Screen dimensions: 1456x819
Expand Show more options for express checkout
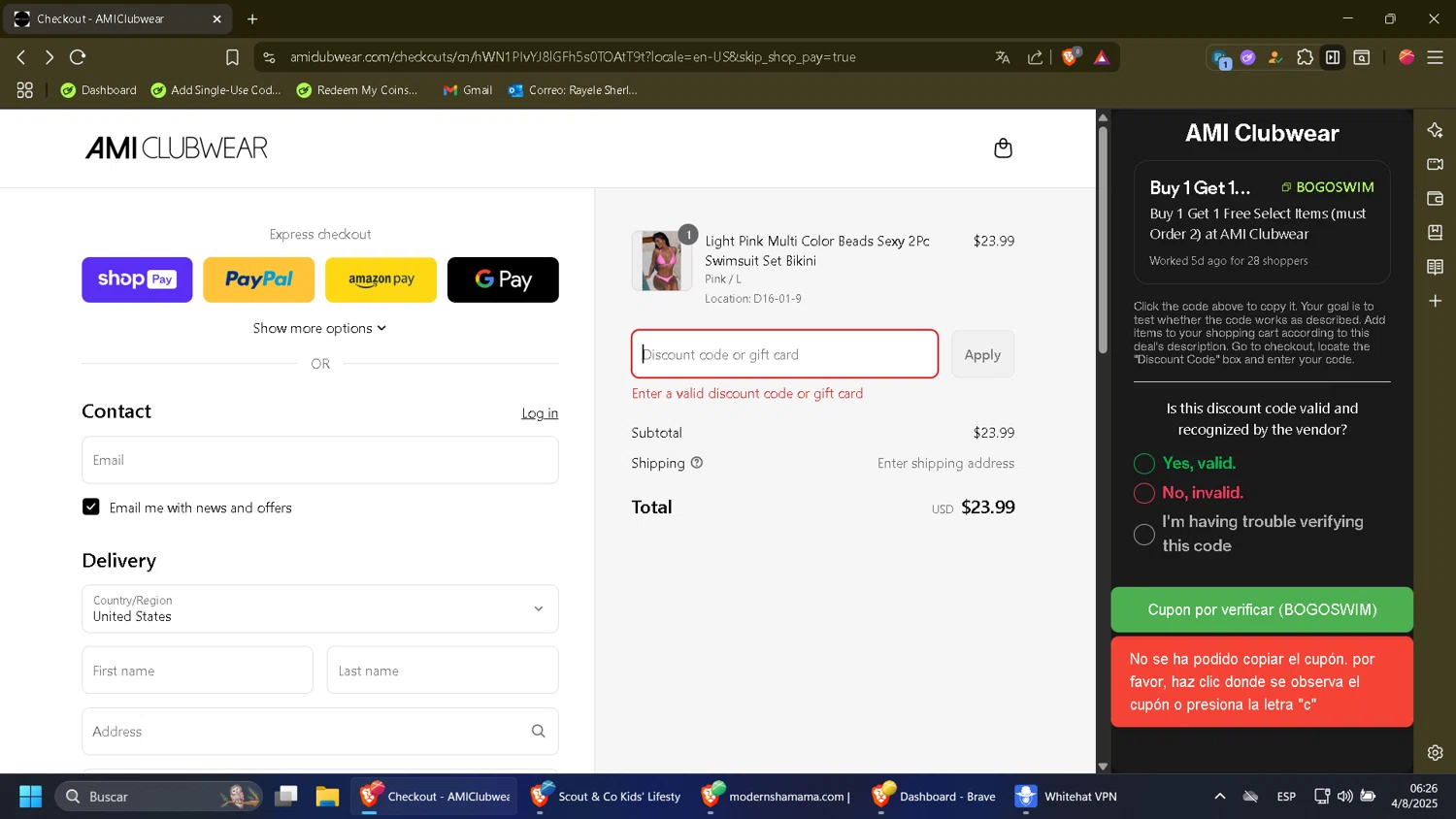point(320,328)
